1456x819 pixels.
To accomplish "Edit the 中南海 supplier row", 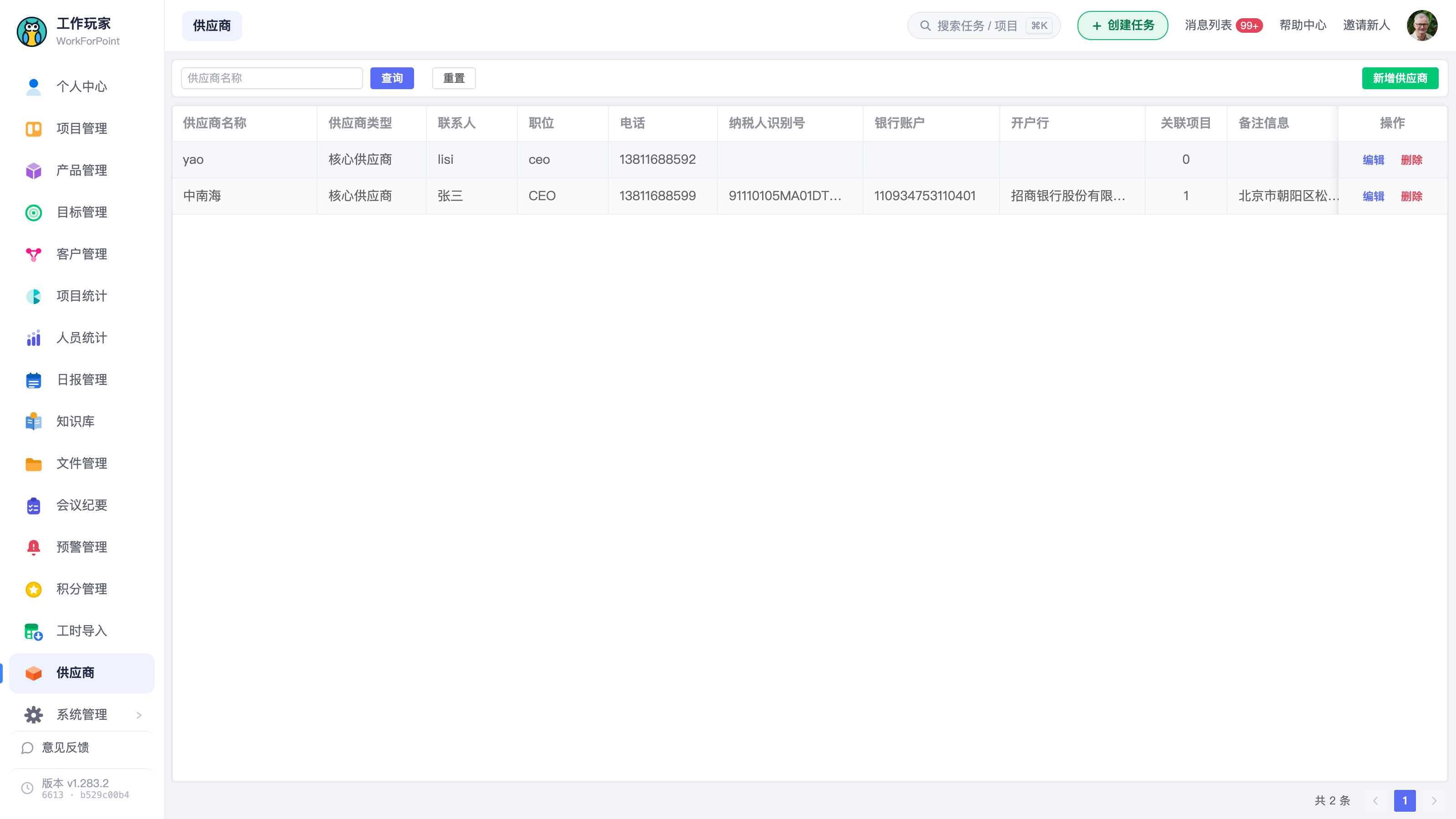I will (x=1373, y=196).
